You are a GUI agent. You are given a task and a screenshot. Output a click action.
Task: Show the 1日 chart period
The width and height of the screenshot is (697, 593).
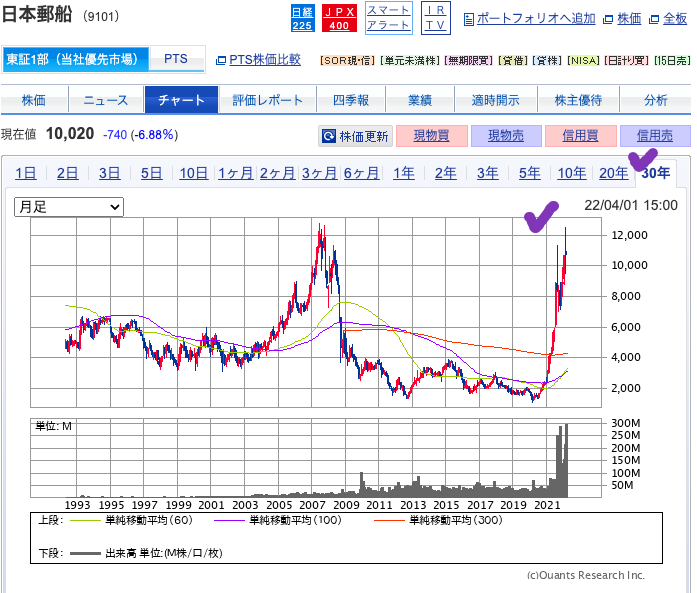(26, 173)
